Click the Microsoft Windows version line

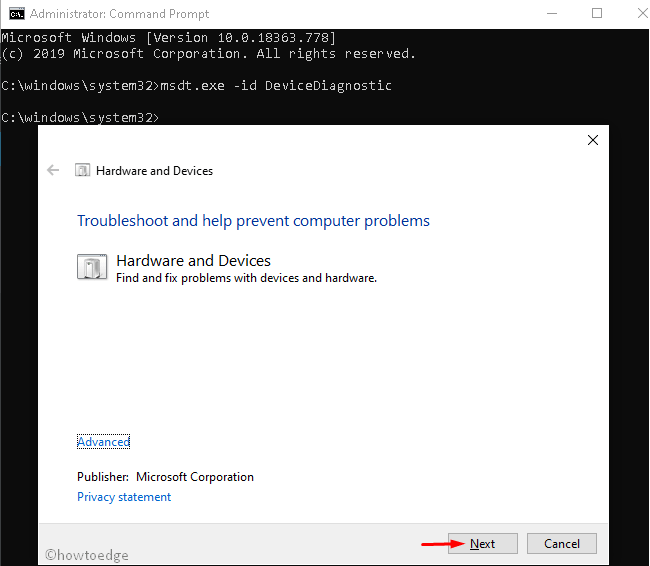point(168,37)
